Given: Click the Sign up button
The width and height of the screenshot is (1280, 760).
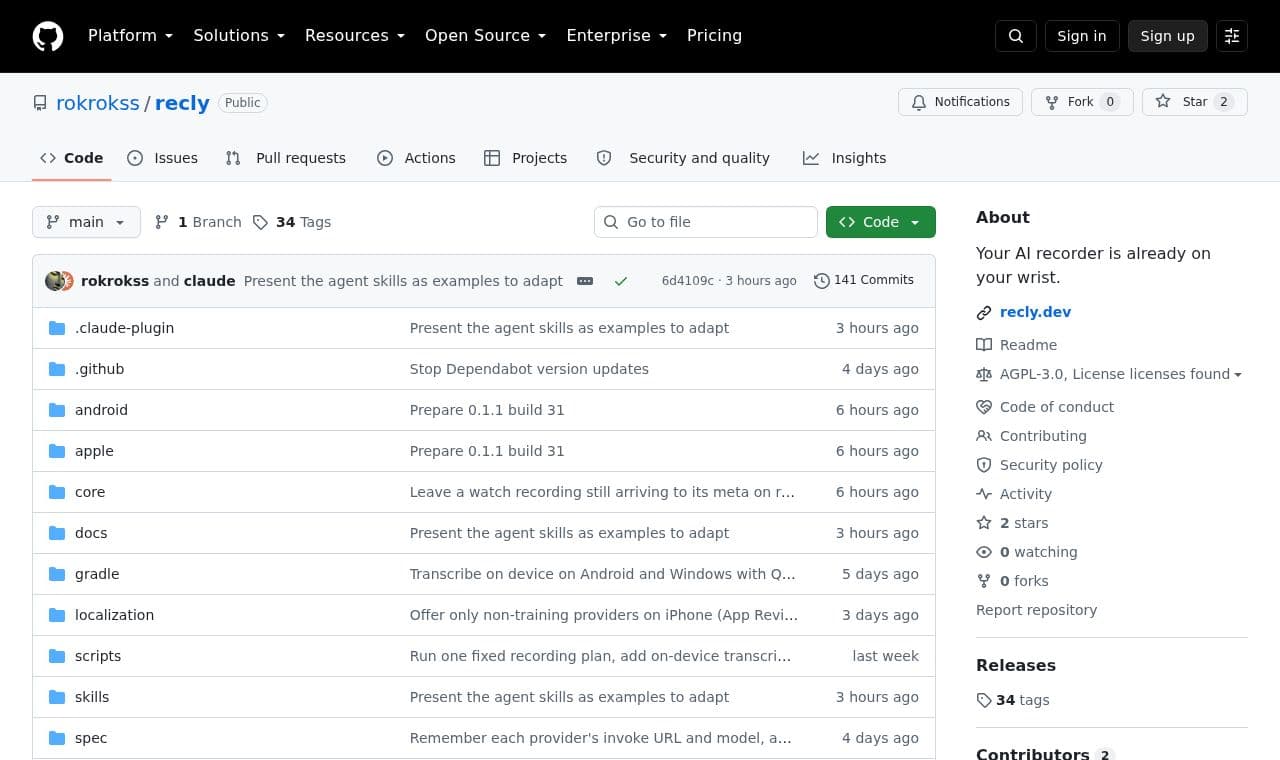Looking at the screenshot, I should 1168,36.
